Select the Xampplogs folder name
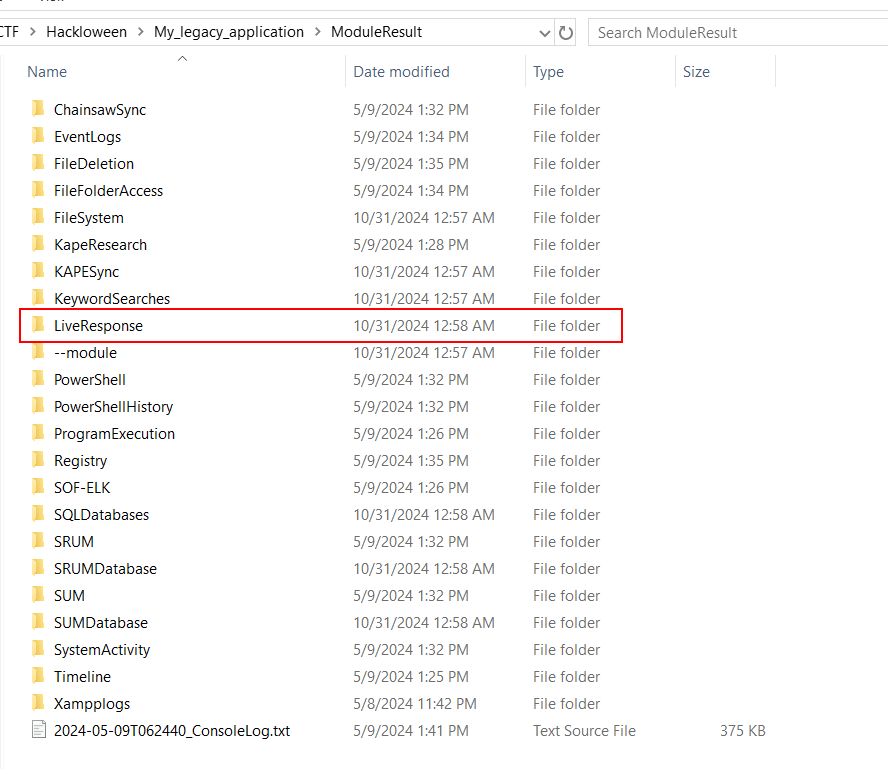 pyautogui.click(x=92, y=703)
